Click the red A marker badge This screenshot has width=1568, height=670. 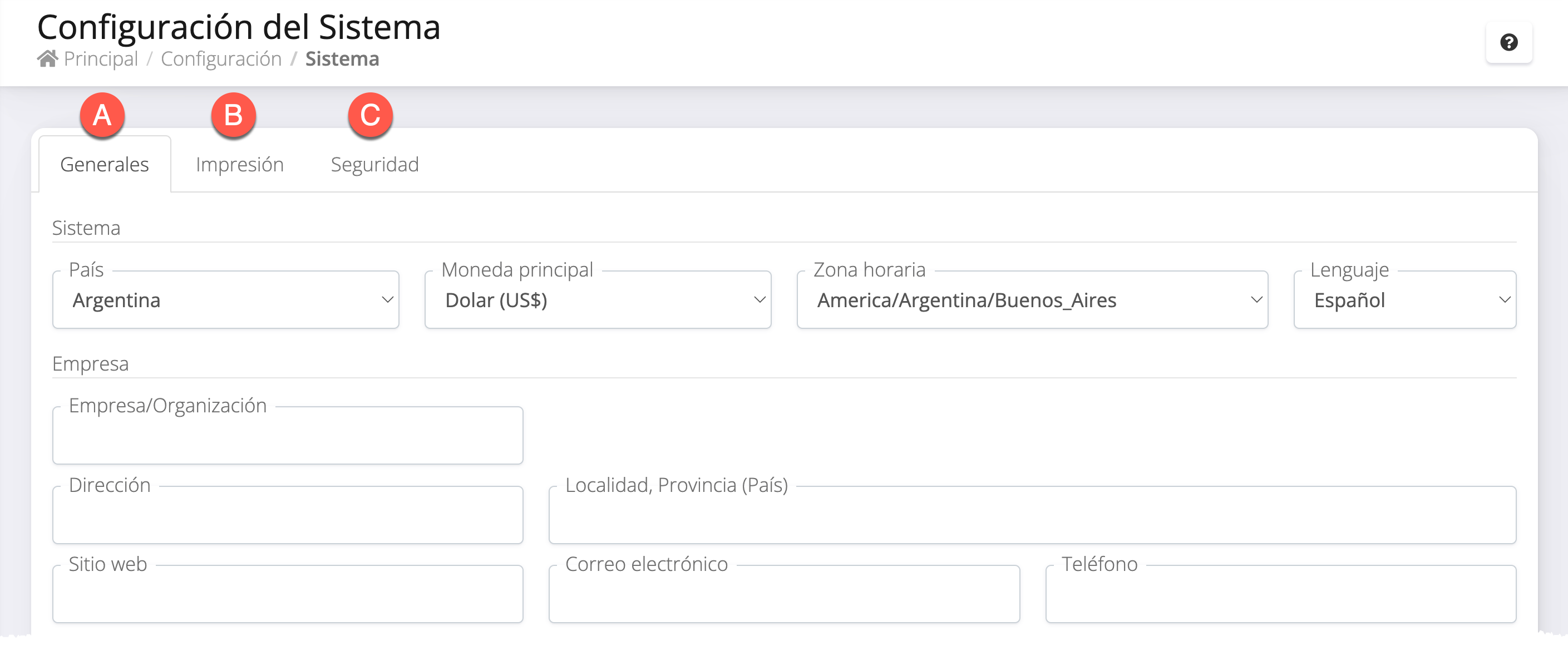102,115
